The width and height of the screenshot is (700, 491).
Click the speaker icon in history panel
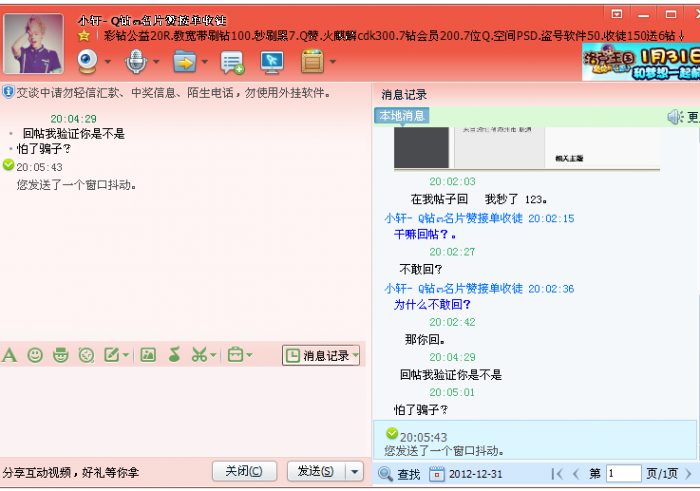tap(675, 117)
